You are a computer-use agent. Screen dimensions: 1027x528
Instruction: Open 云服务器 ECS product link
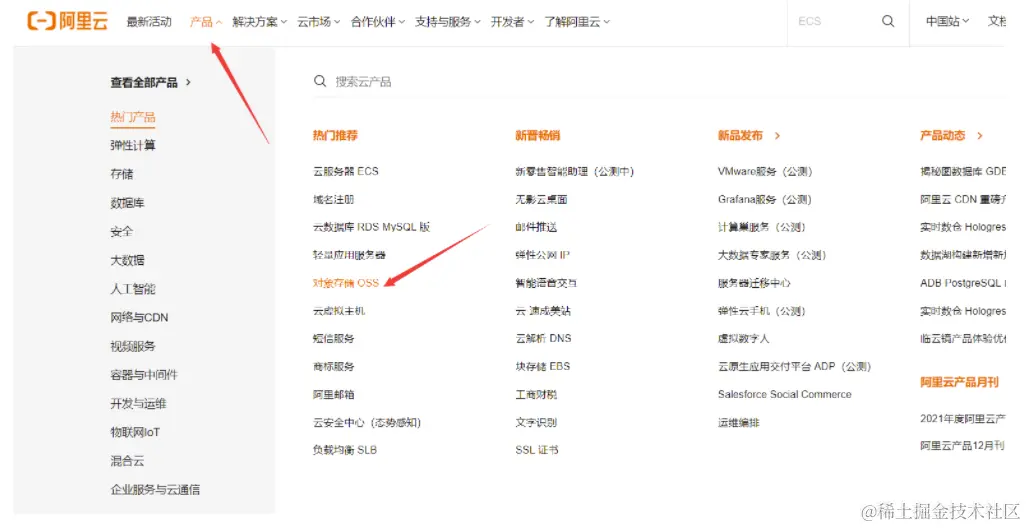tap(346, 172)
